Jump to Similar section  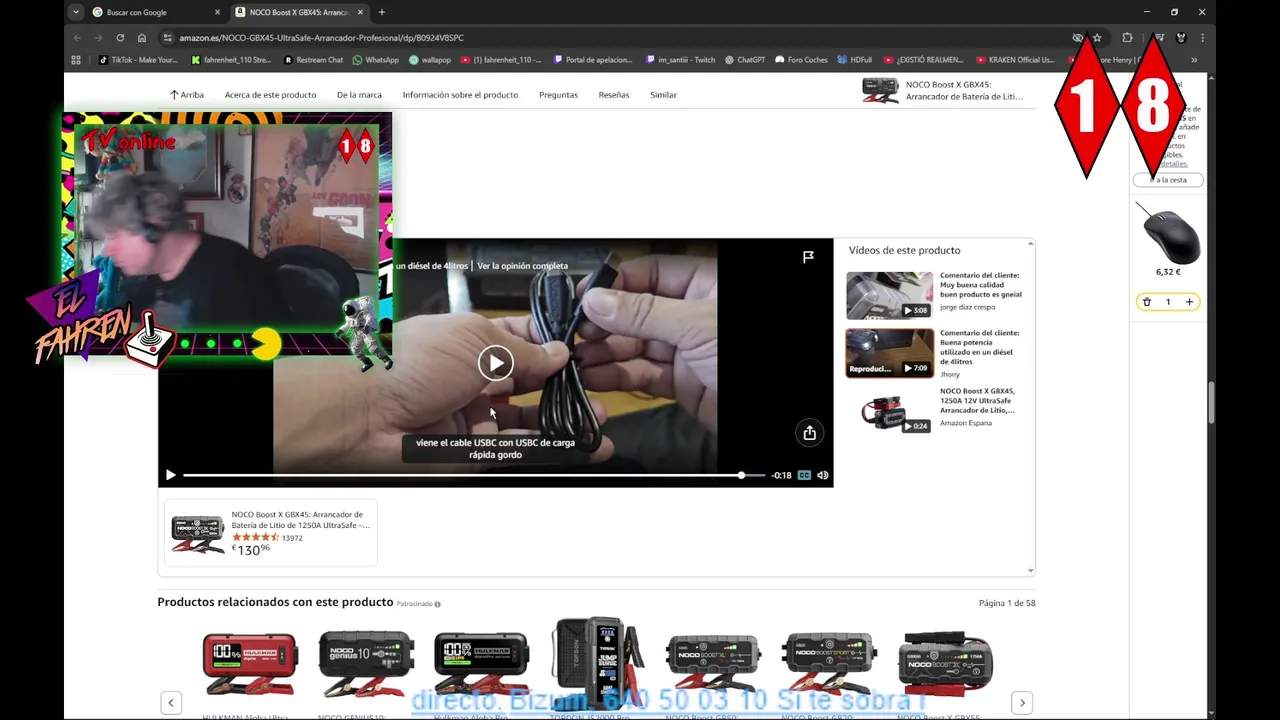click(x=663, y=95)
